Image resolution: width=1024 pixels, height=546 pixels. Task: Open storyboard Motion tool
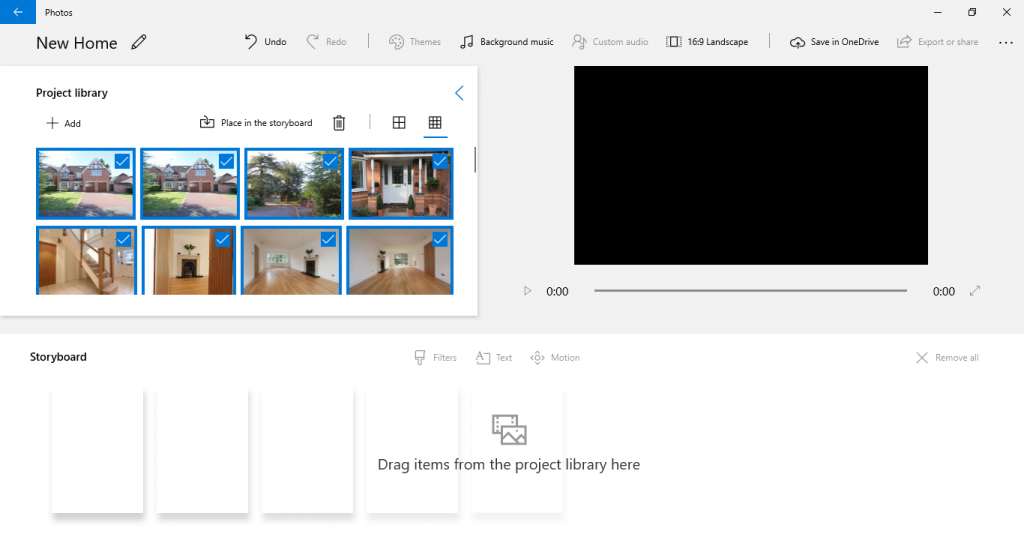click(x=555, y=357)
